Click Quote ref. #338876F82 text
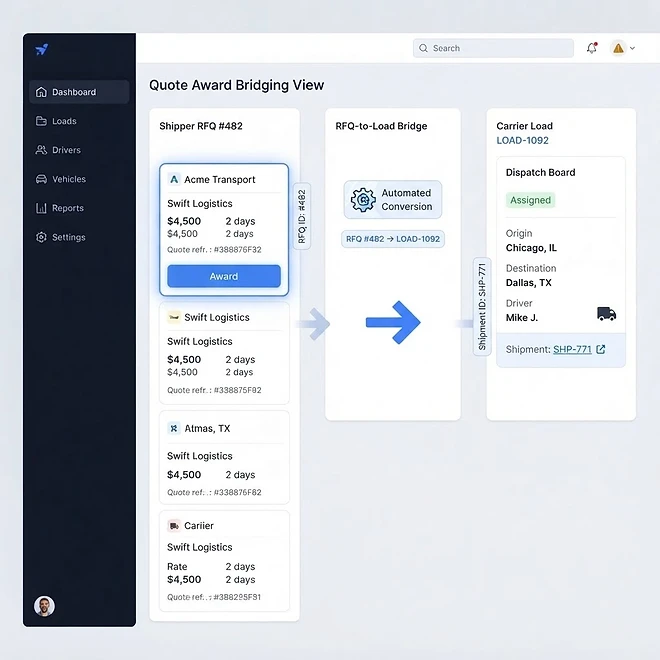 click(214, 492)
